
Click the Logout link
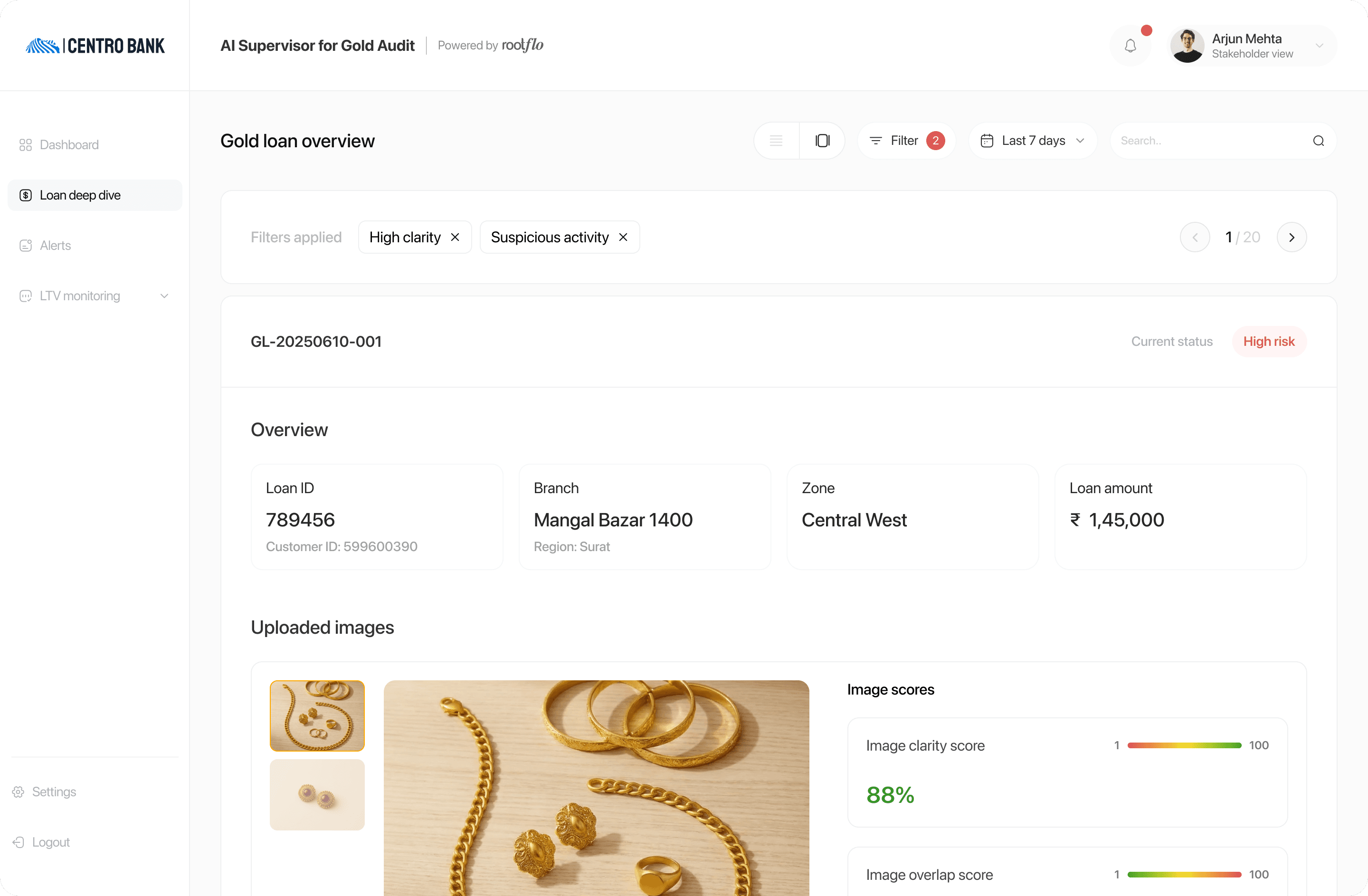point(50,842)
